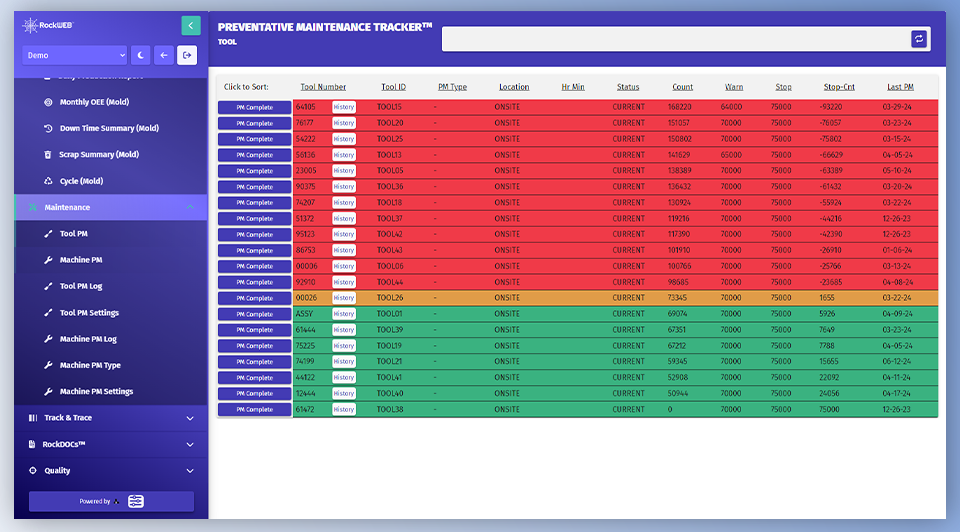960x532 pixels.
Task: Sort by Count column
Action: tap(683, 87)
